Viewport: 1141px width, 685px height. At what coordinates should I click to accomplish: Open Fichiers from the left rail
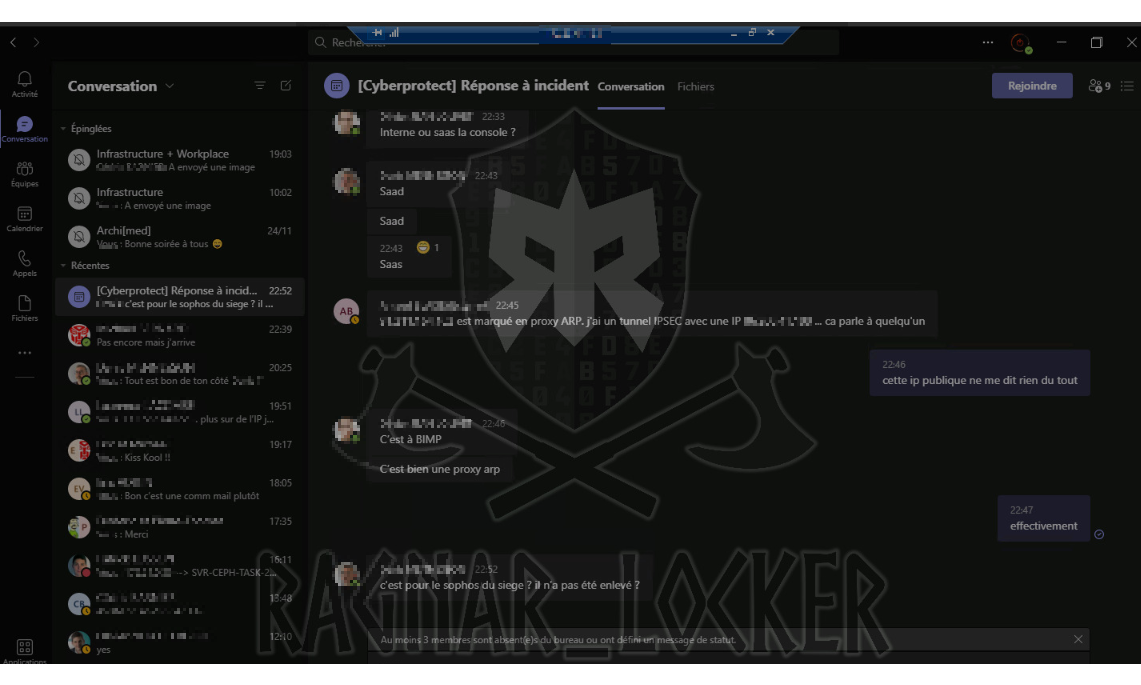24,305
